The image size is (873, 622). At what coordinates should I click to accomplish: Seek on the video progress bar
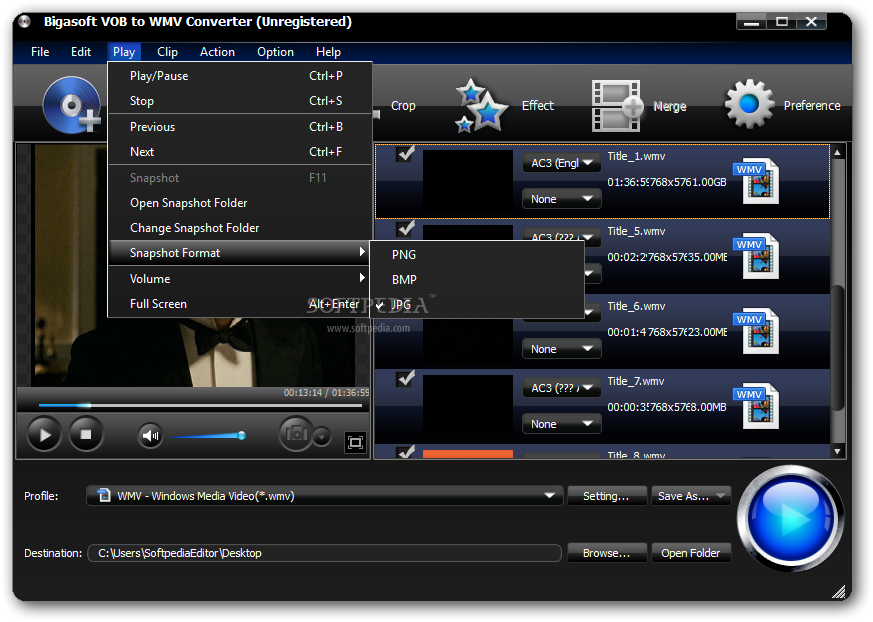tap(200, 405)
